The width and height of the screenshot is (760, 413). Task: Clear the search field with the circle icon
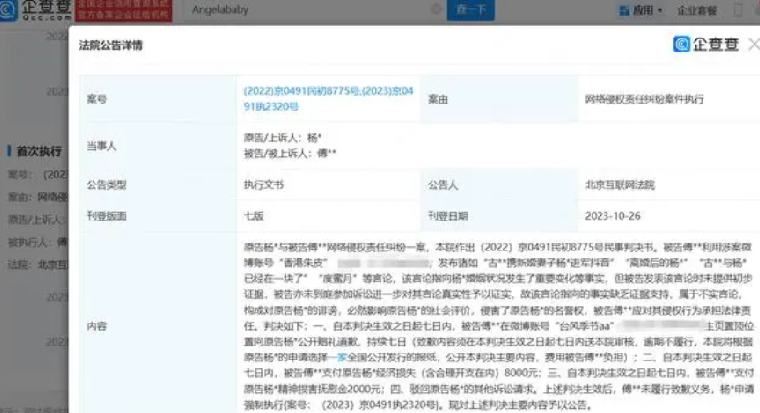pyautogui.click(x=436, y=9)
